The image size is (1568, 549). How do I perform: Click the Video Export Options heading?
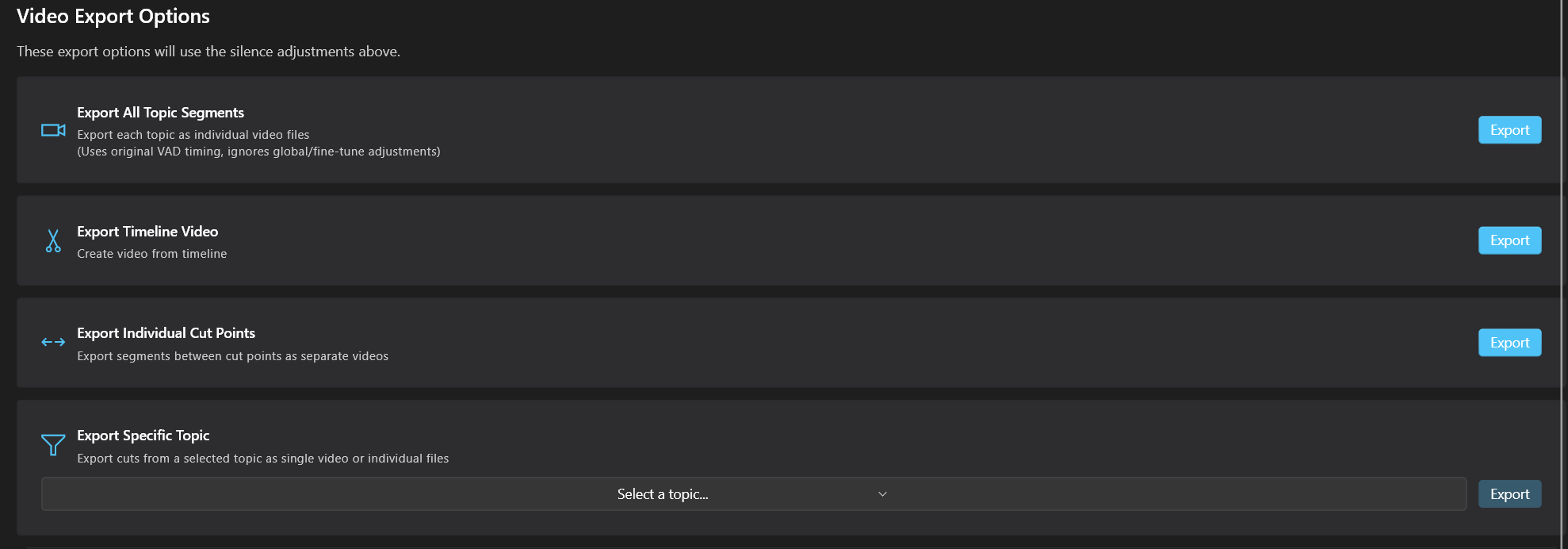[113, 17]
